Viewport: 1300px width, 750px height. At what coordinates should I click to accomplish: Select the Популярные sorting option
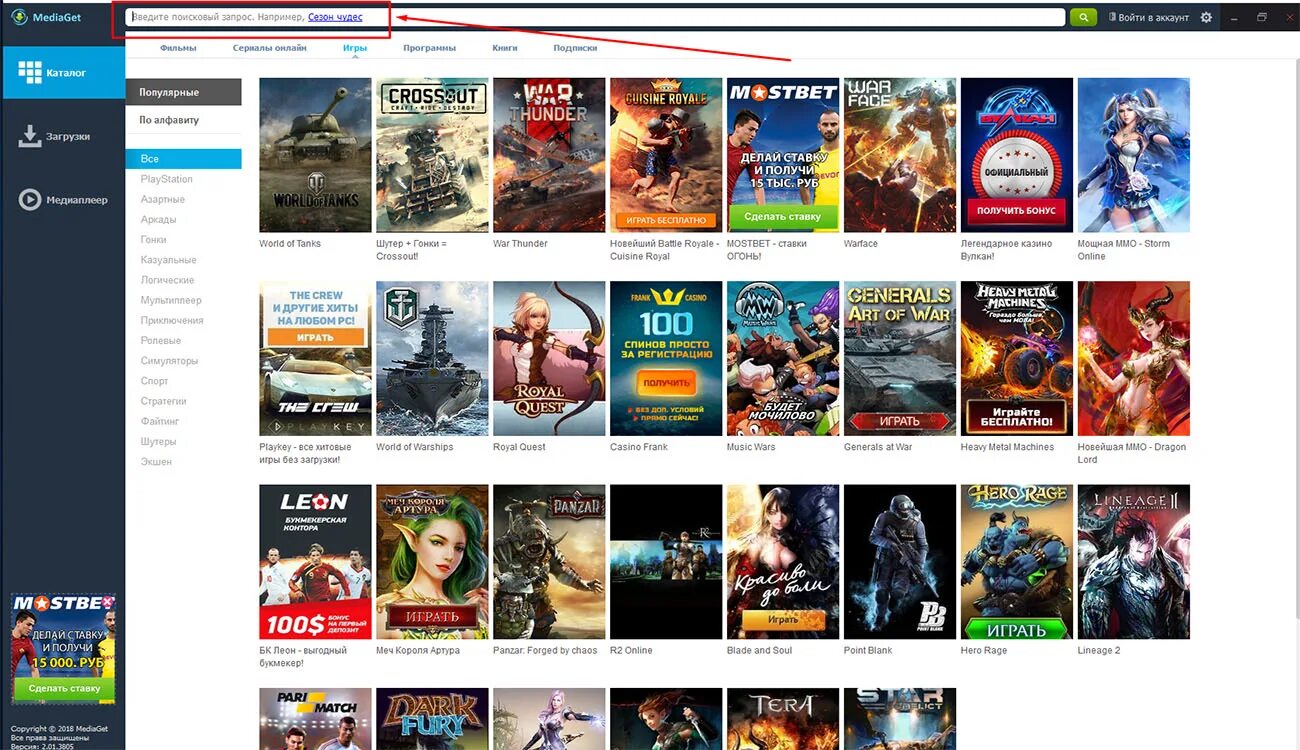184,92
